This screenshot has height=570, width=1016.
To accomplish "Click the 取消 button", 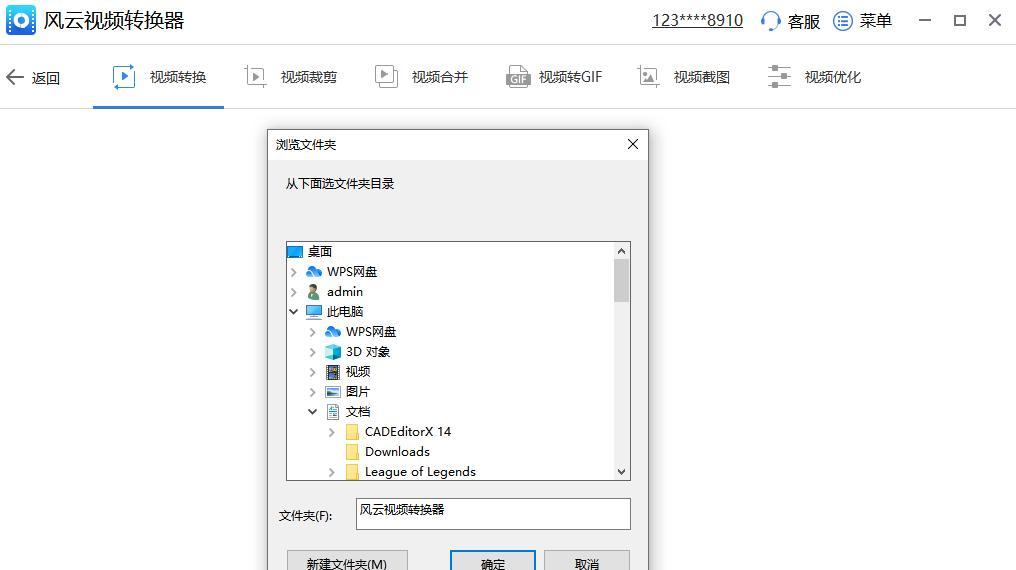I will 587,561.
